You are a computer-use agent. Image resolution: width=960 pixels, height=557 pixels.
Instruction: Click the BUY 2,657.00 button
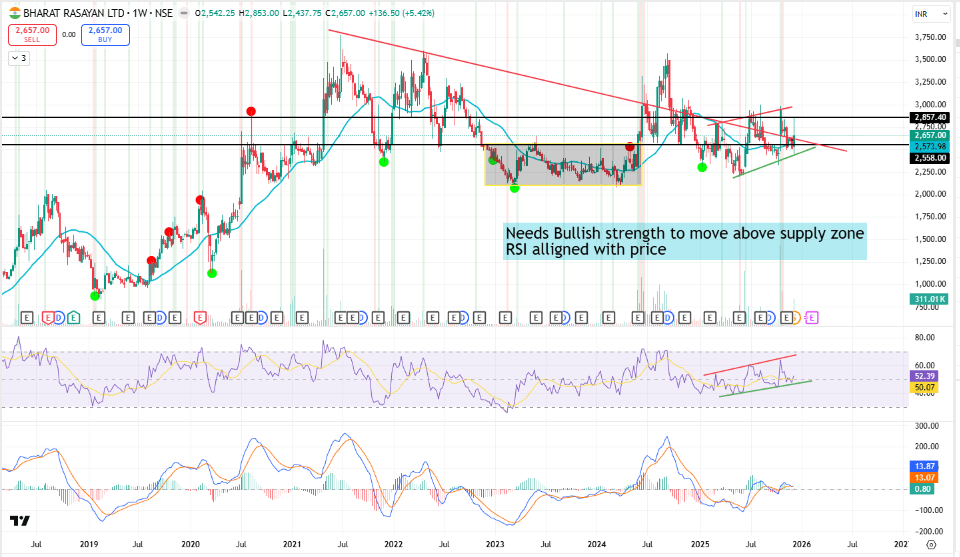(x=105, y=35)
